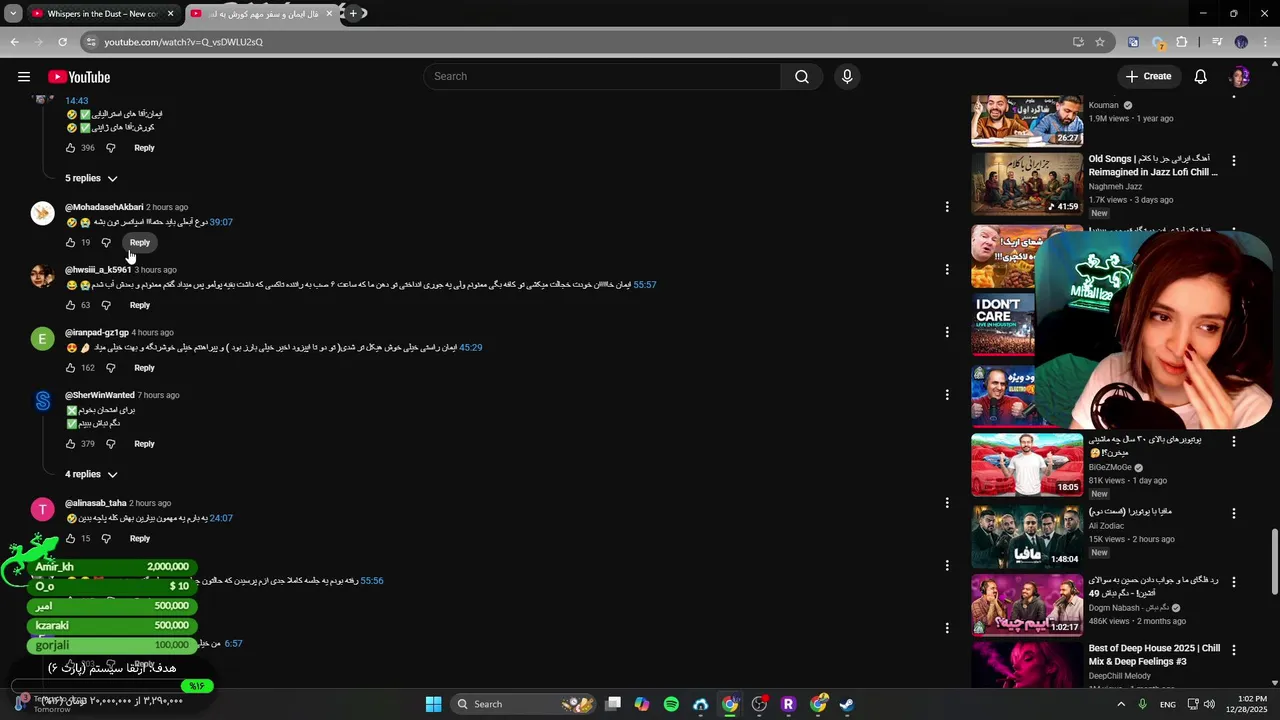Like the comment with 396 likes
1280x720 pixels.
(x=70, y=148)
